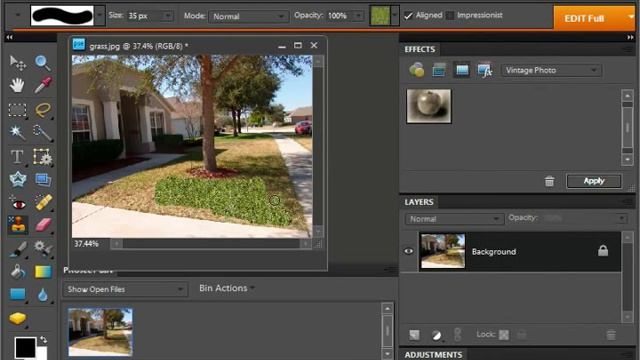Open the pattern picker dropdown arrow
Viewport: 640px width, 360px height.
point(394,16)
